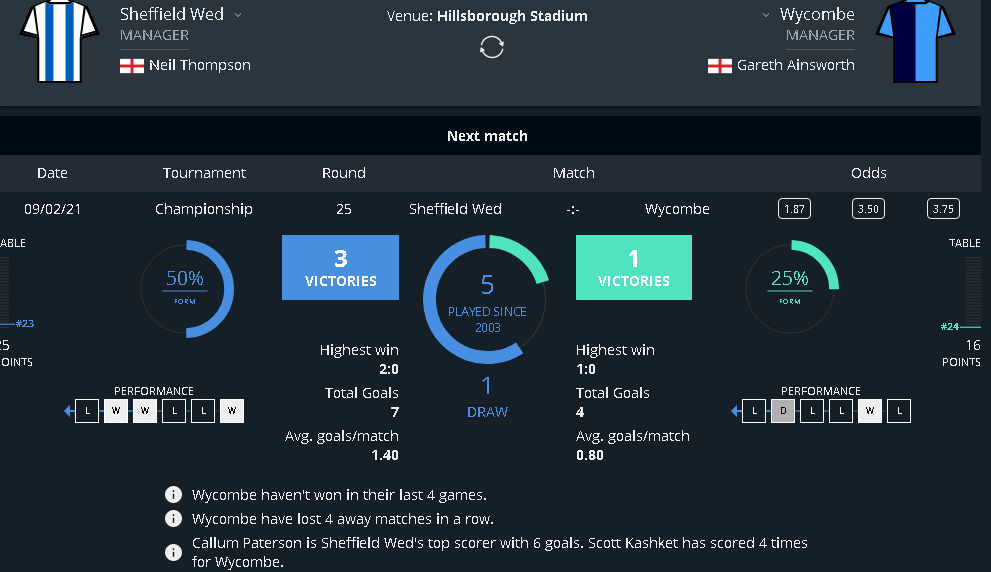Click Gareth Ainsworth manager name
The image size is (991, 572).
tap(795, 65)
